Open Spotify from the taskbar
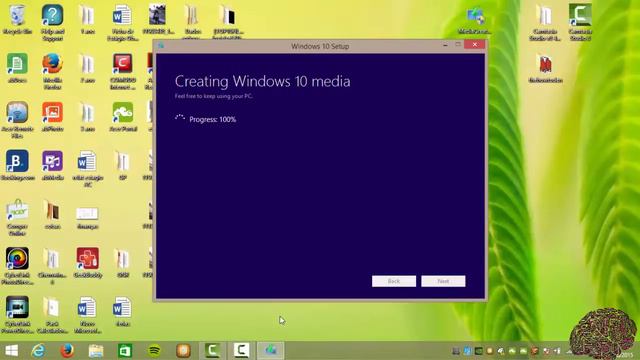Viewport: 640px width, 360px height. point(154,351)
